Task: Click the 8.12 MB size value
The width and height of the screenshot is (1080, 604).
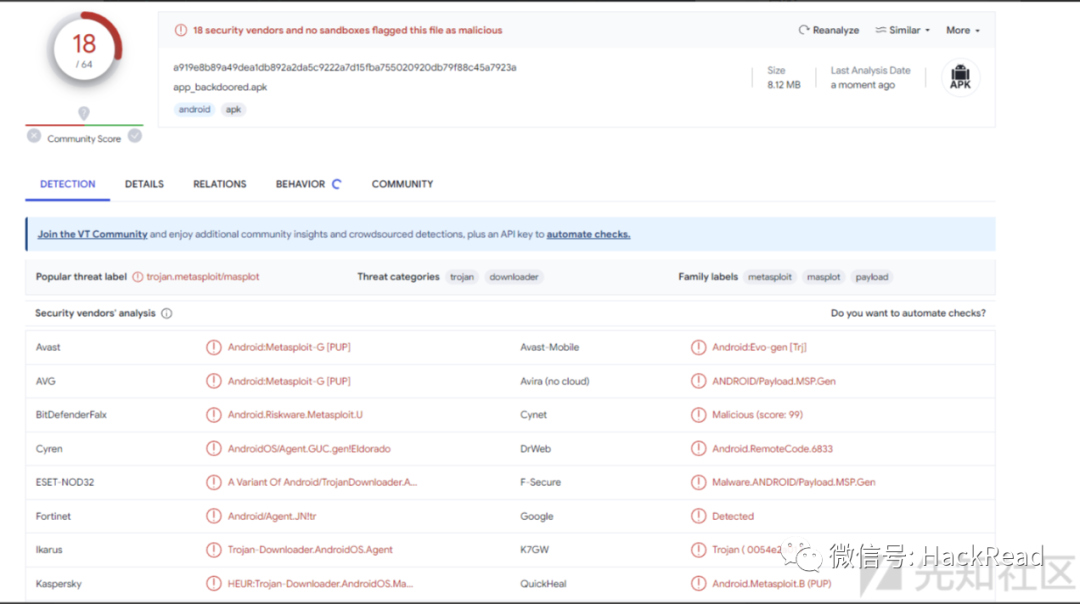Action: [784, 85]
